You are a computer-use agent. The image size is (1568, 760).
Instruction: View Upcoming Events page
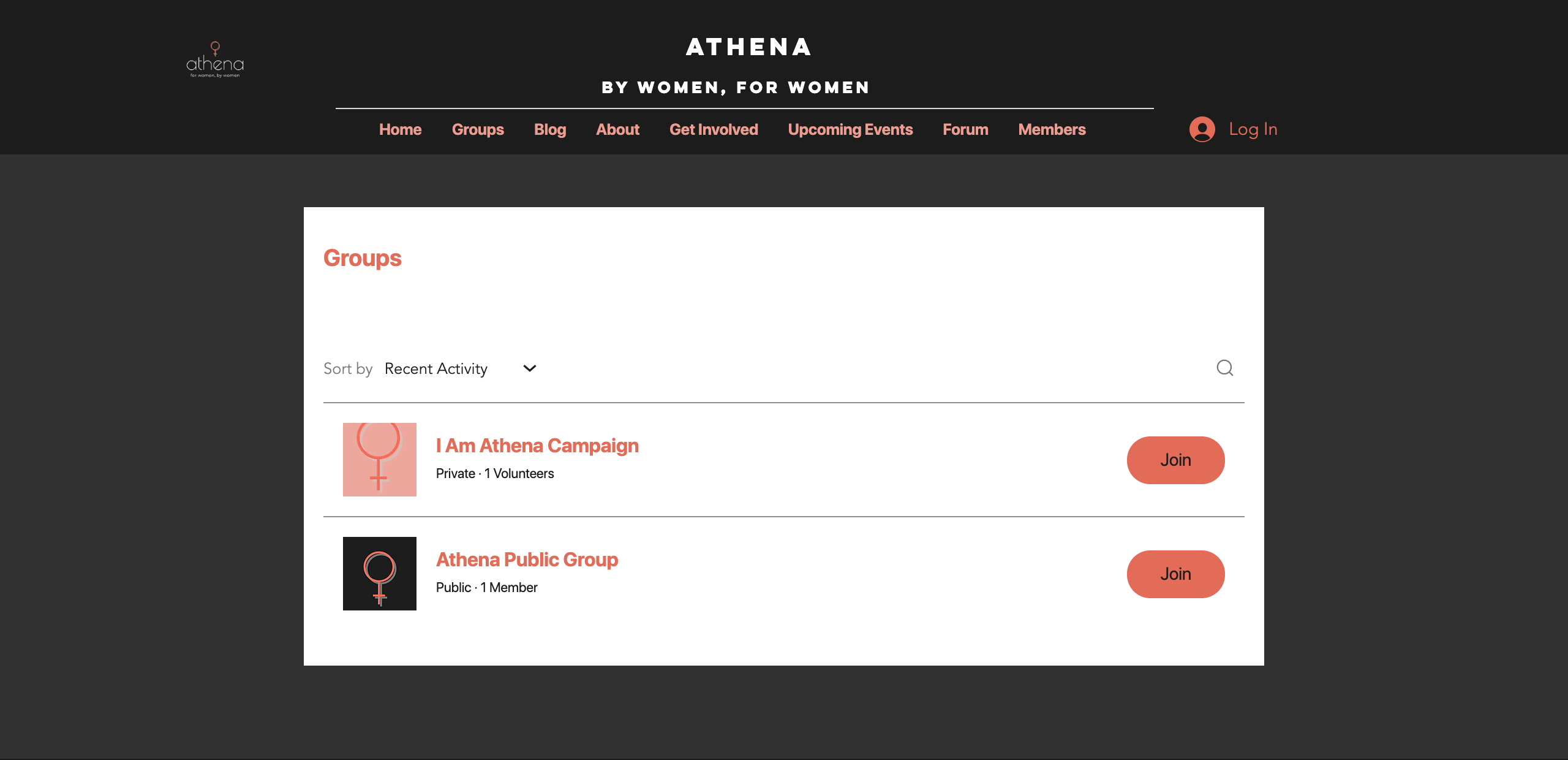coord(850,129)
